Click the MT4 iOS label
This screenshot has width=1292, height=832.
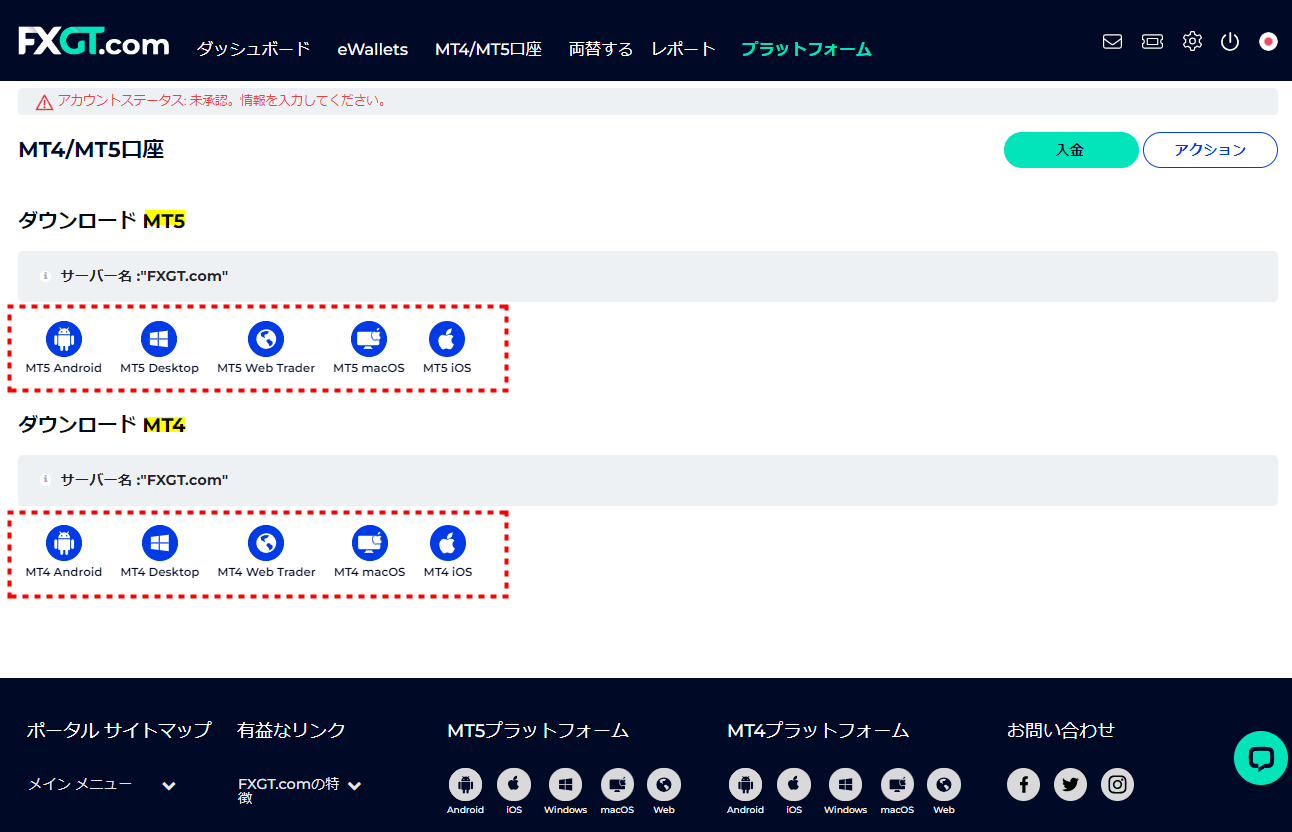[x=448, y=572]
